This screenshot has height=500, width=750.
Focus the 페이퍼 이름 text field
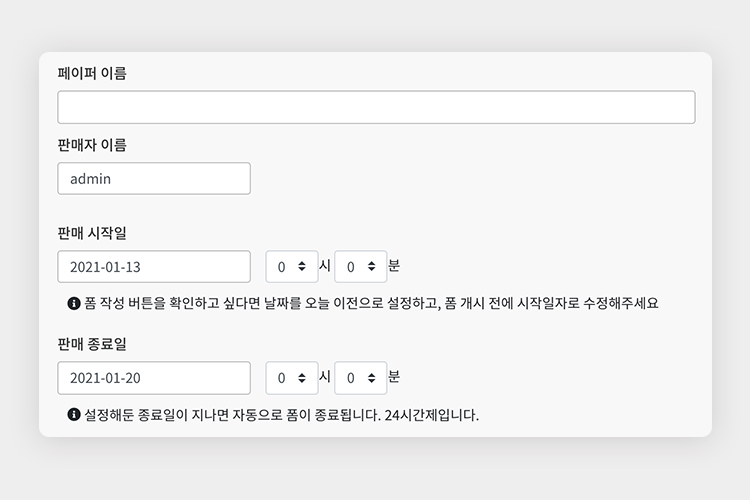[376, 107]
